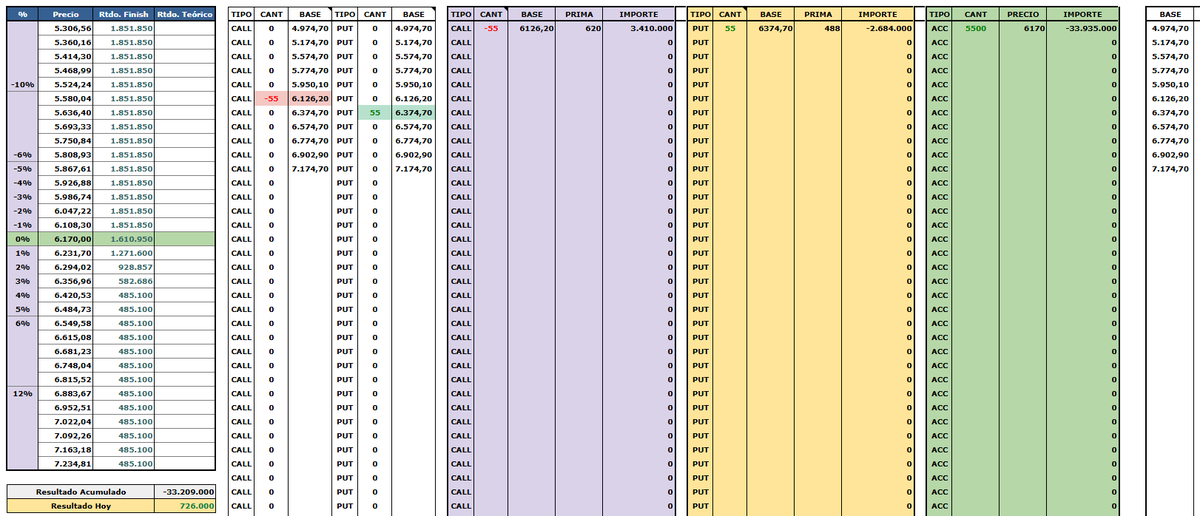Select price 5.986,74
The height and width of the screenshot is (516, 1200).
pos(66,197)
